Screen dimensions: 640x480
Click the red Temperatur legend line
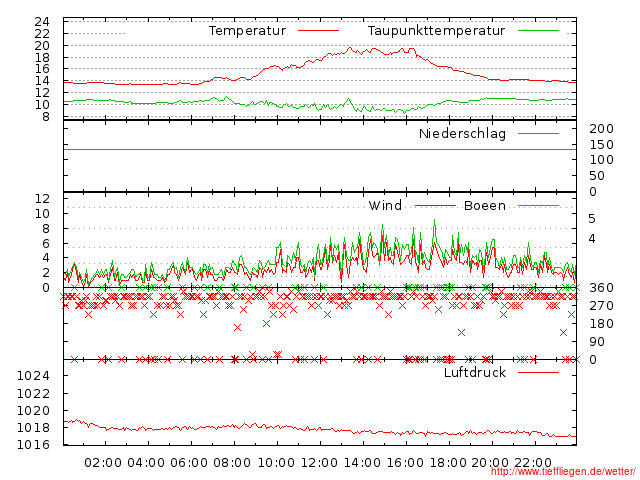318,31
